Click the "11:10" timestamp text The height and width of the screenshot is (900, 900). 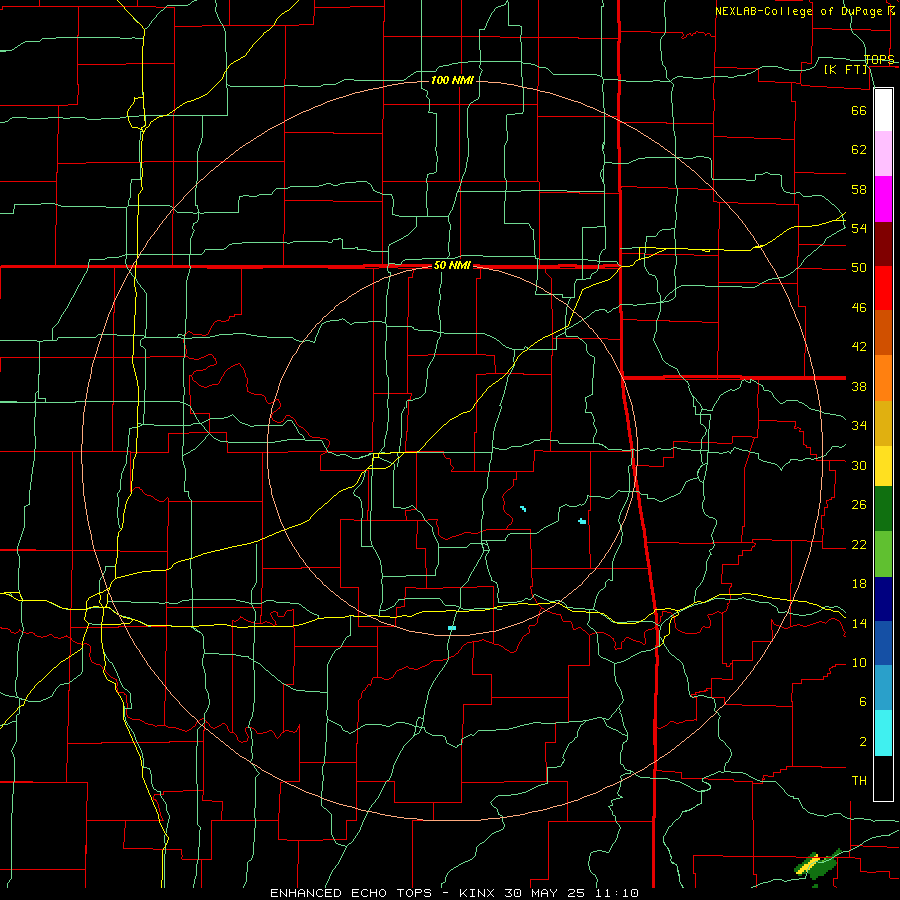pyautogui.click(x=617, y=893)
